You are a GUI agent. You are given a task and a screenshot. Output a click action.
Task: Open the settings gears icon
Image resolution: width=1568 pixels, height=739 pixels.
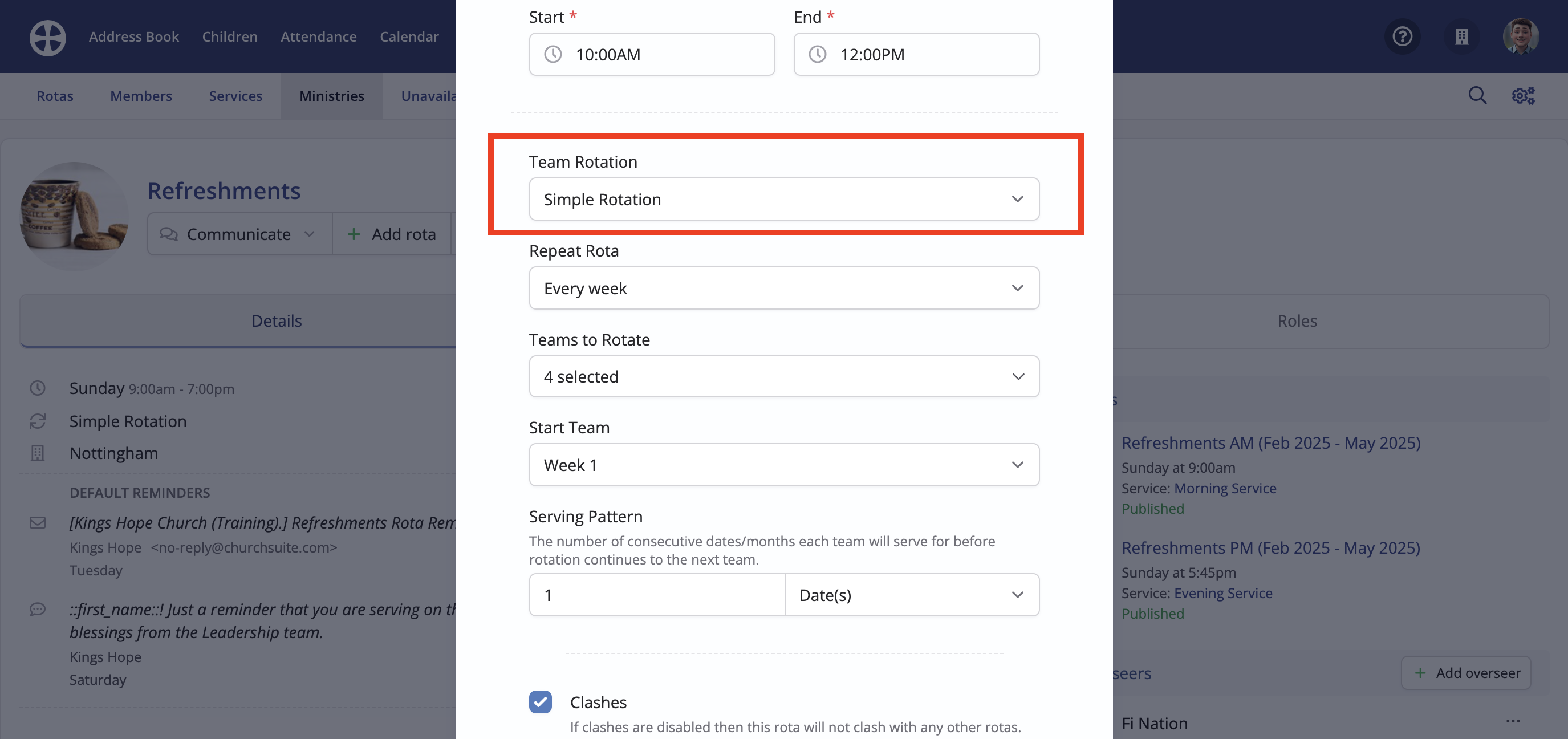1523,96
